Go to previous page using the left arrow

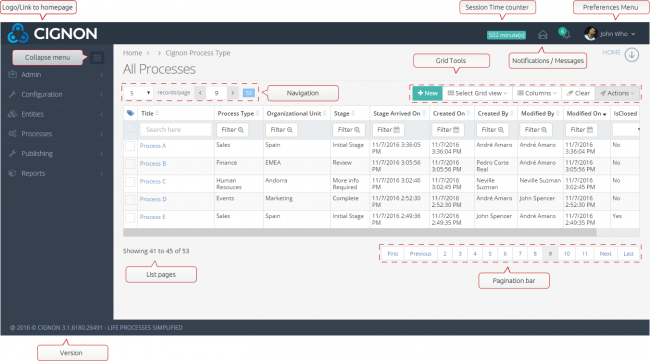coord(200,93)
